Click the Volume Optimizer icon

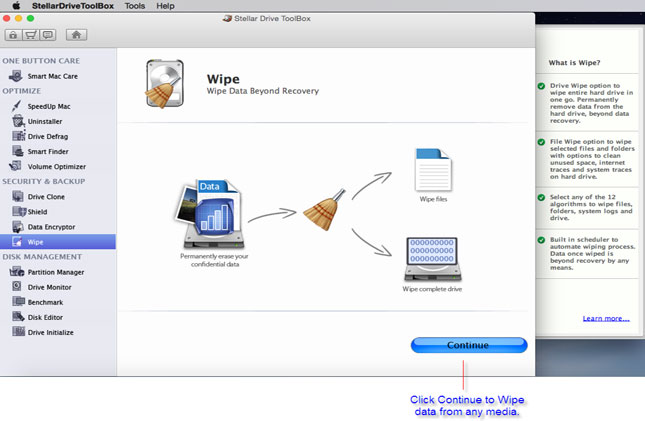[x=16, y=166]
